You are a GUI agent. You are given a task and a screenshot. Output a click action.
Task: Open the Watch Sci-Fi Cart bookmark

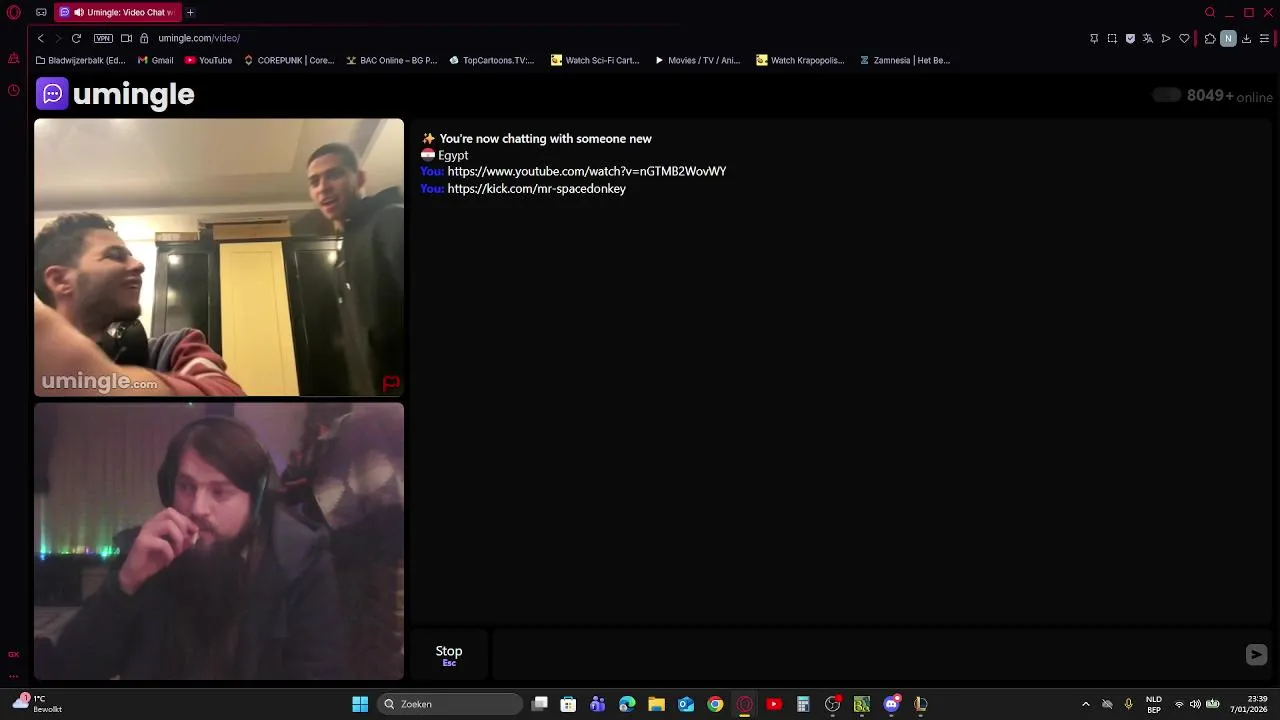pyautogui.click(x=595, y=60)
